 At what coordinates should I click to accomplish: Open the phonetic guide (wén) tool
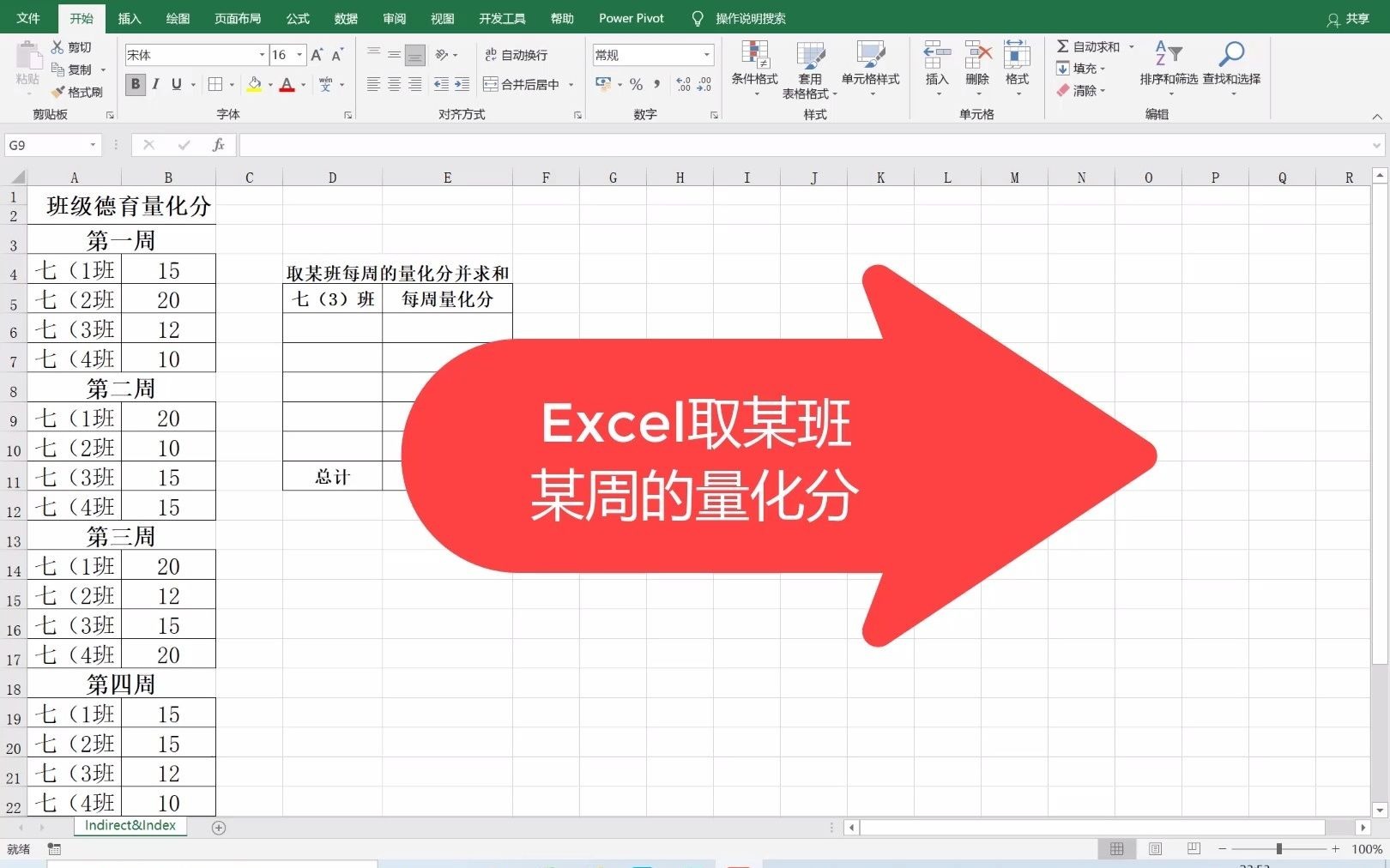pos(325,84)
